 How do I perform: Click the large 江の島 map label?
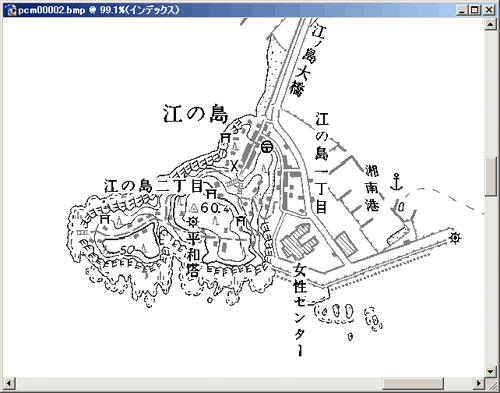195,113
